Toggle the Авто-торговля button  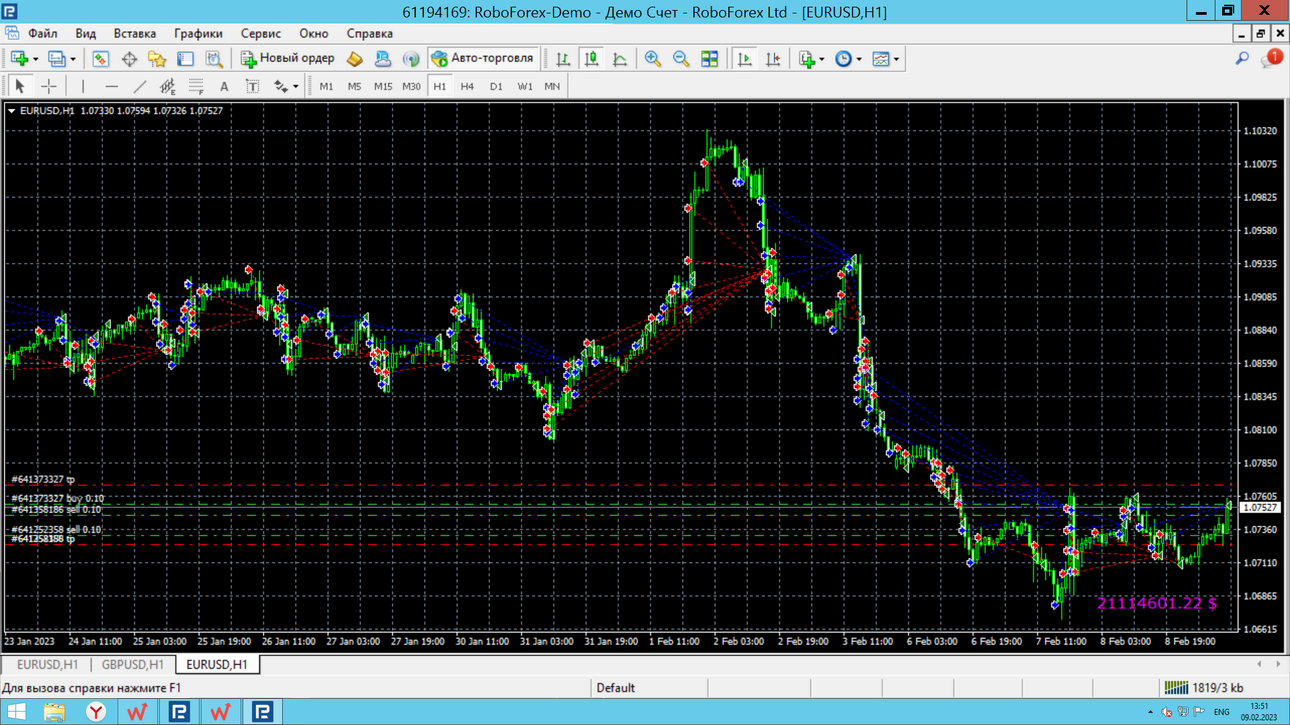point(483,59)
